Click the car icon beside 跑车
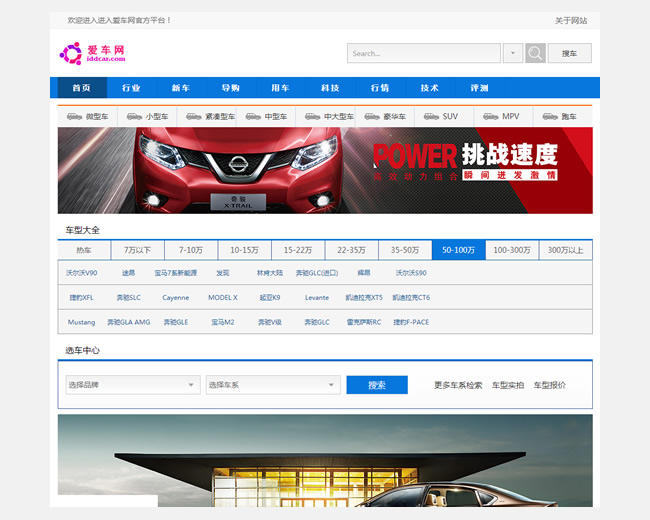Screen dimensions: 650x520 pyautogui.click(x=550, y=117)
